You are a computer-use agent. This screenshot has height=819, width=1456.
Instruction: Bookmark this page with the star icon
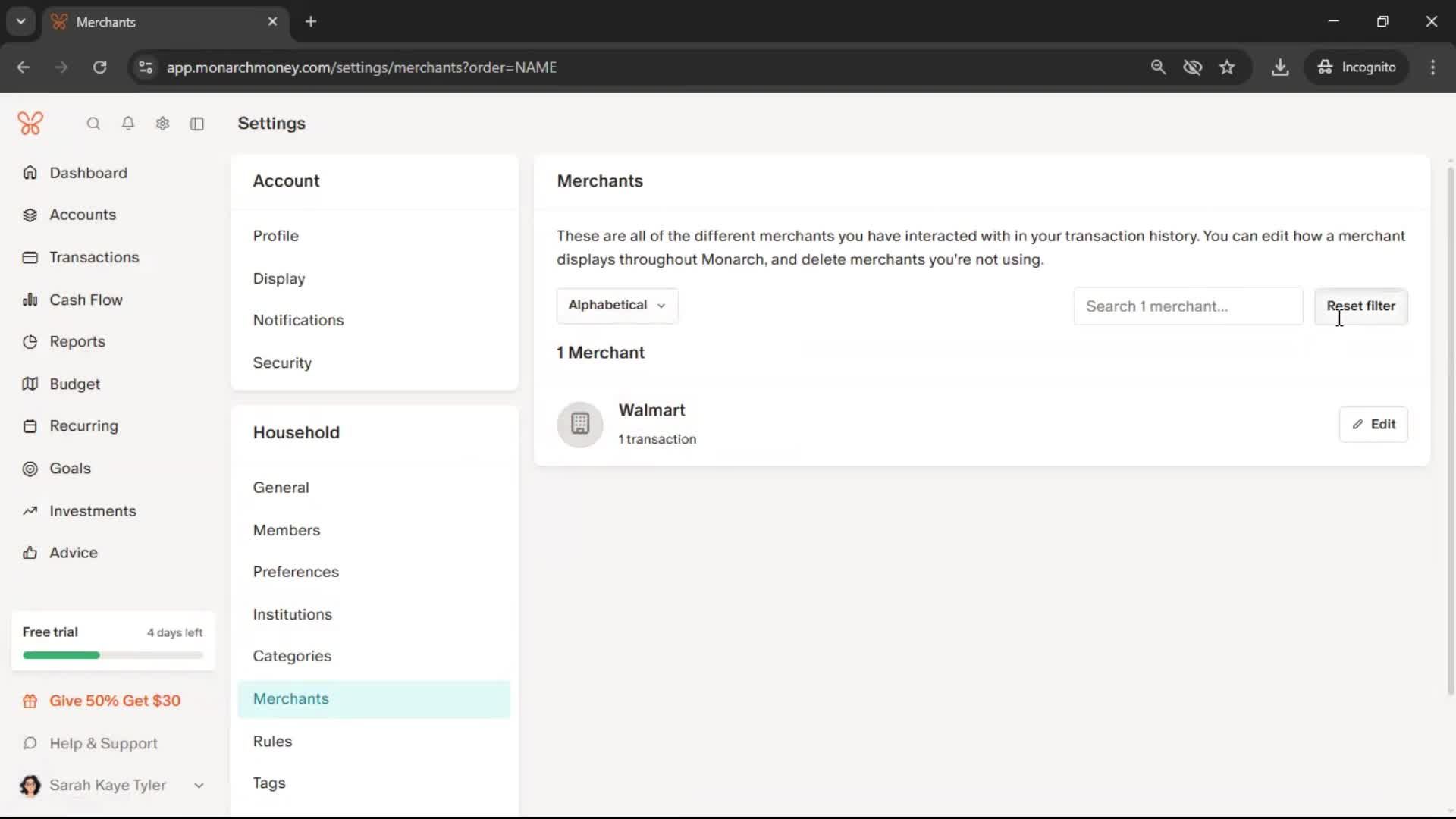[1227, 67]
